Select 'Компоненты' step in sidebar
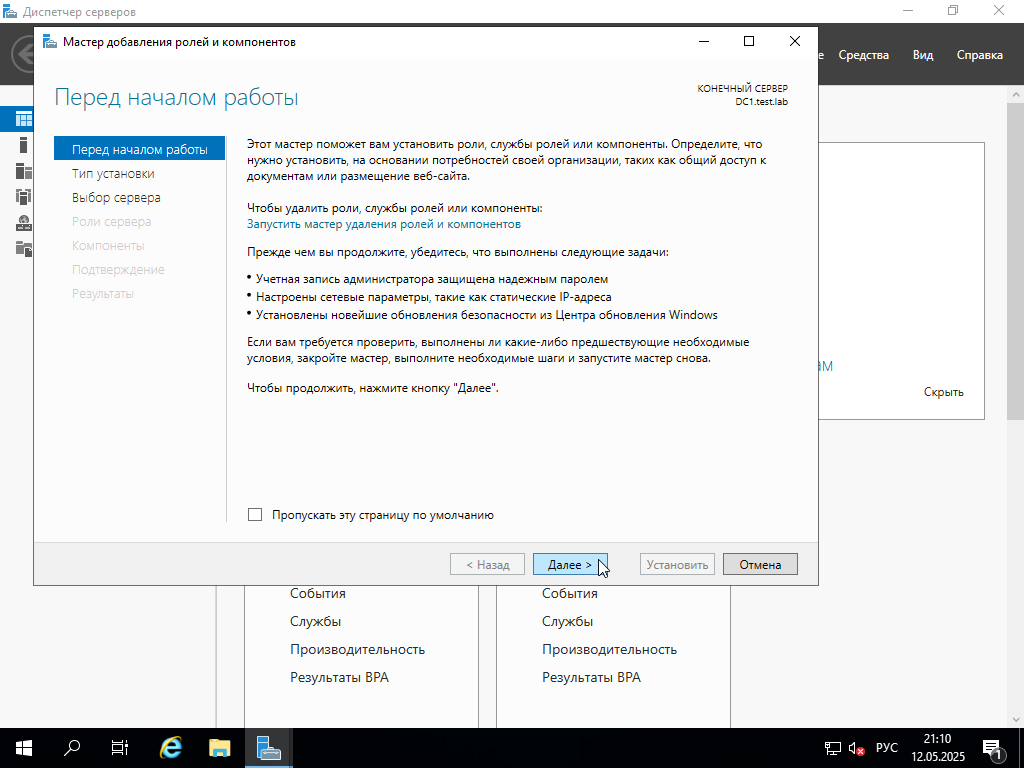1024x768 pixels. pyautogui.click(x=108, y=246)
